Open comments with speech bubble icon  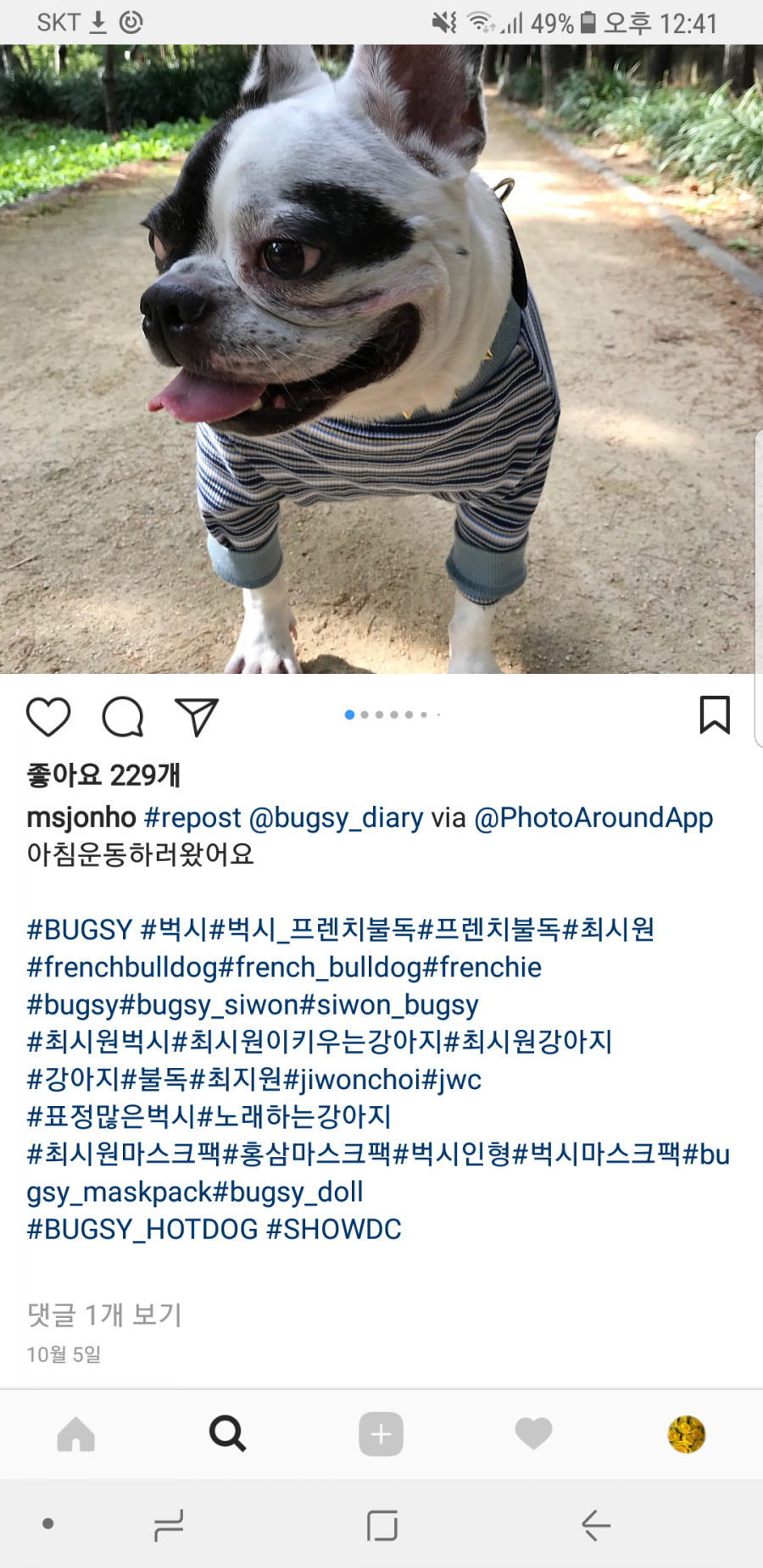coord(123,717)
